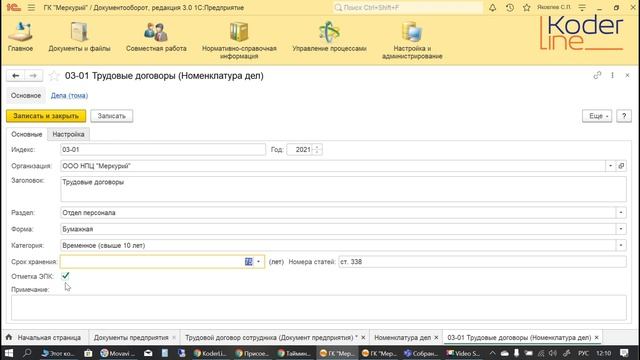Toggle the Отметка ЭПК checkbox

point(65,276)
